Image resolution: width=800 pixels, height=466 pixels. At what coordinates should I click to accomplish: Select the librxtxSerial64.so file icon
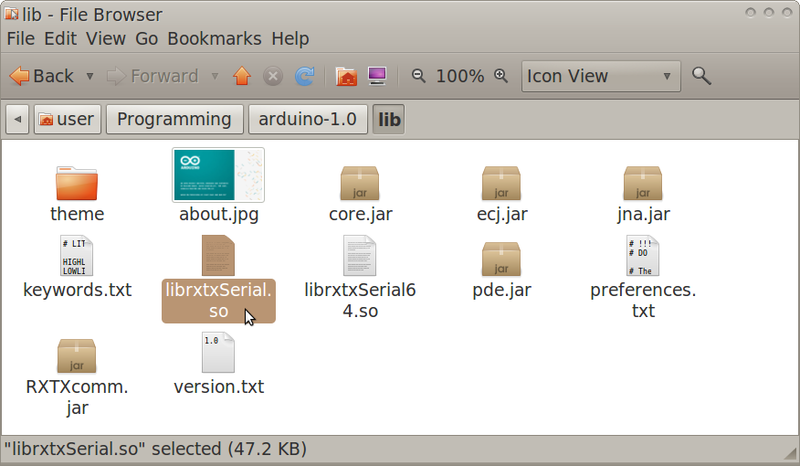pyautogui.click(x=360, y=256)
